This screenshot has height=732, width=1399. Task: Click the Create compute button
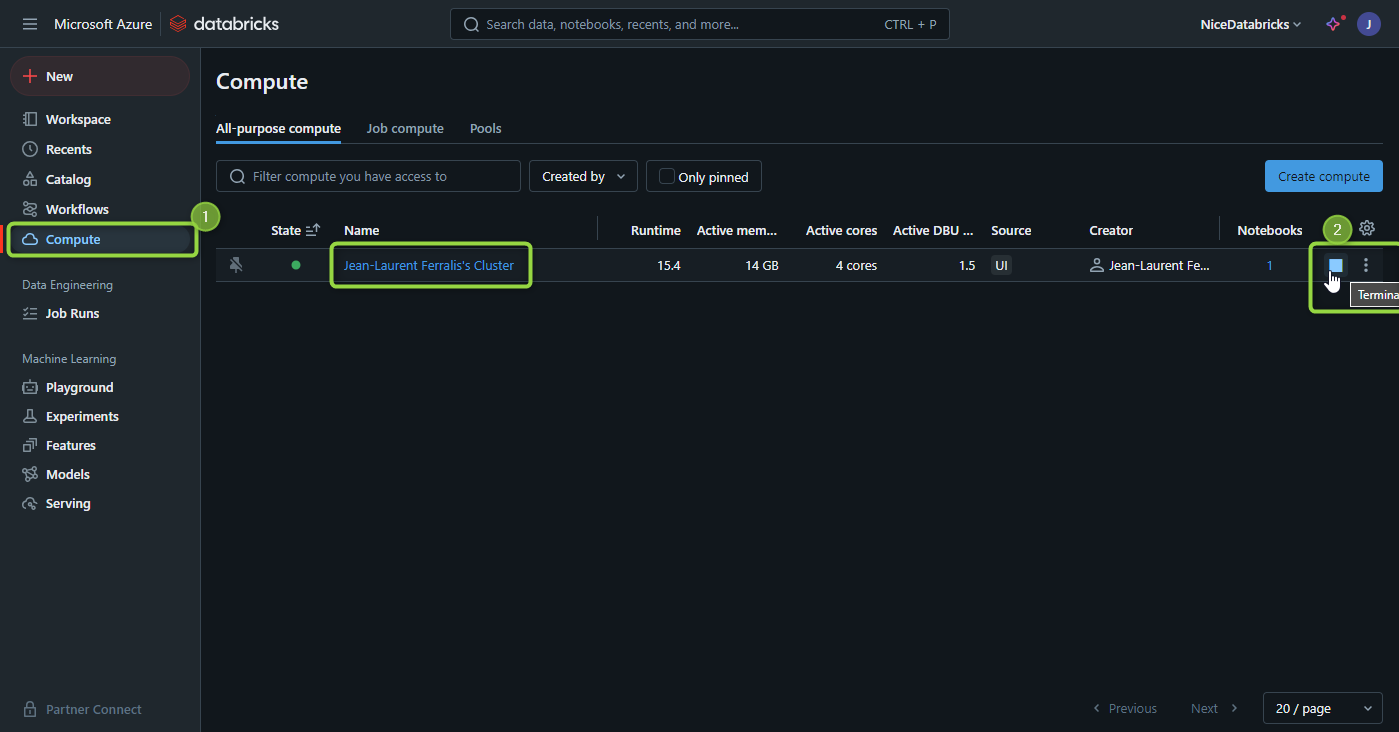tap(1324, 176)
